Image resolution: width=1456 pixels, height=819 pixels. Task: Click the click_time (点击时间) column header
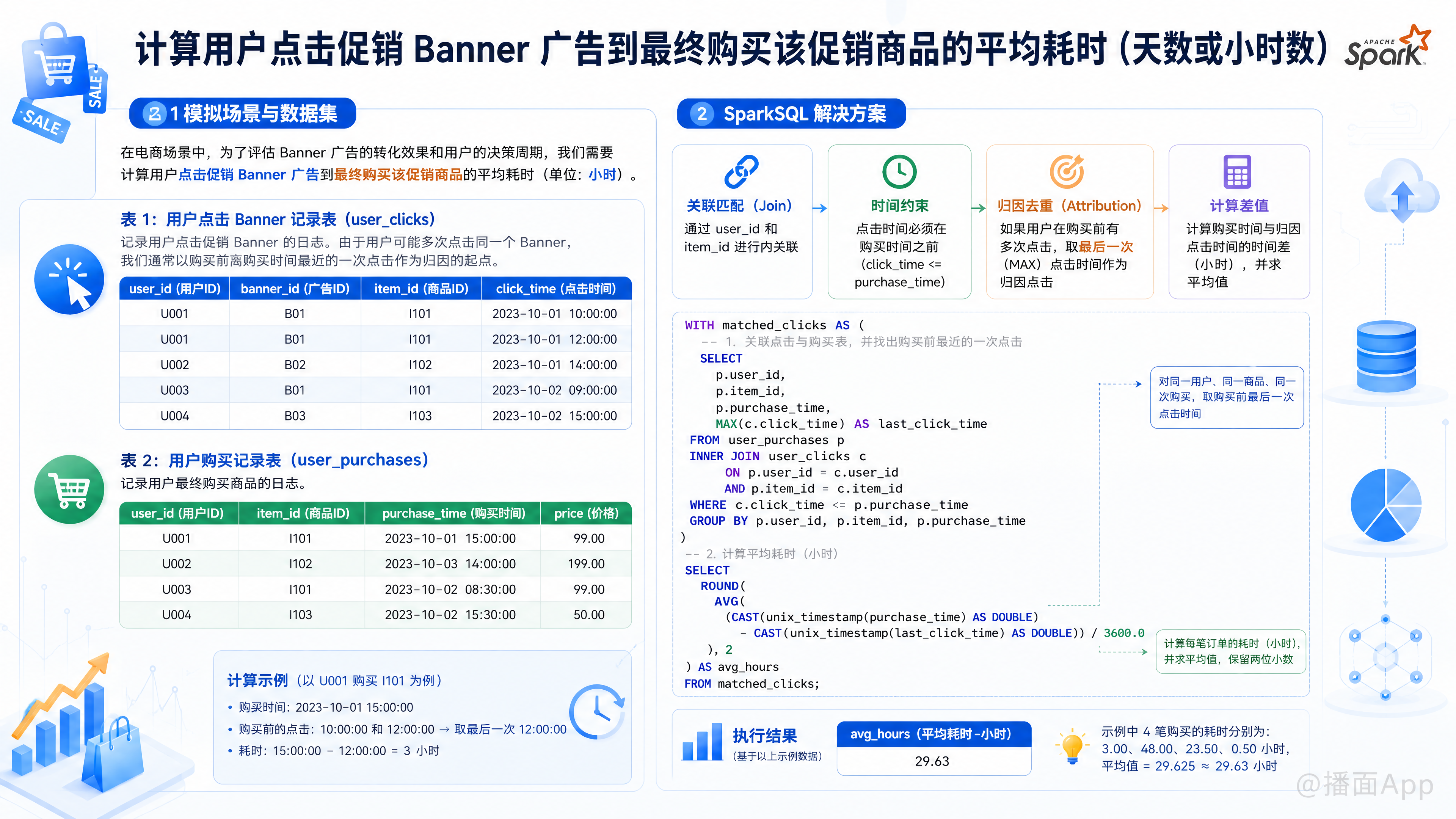tap(555, 289)
